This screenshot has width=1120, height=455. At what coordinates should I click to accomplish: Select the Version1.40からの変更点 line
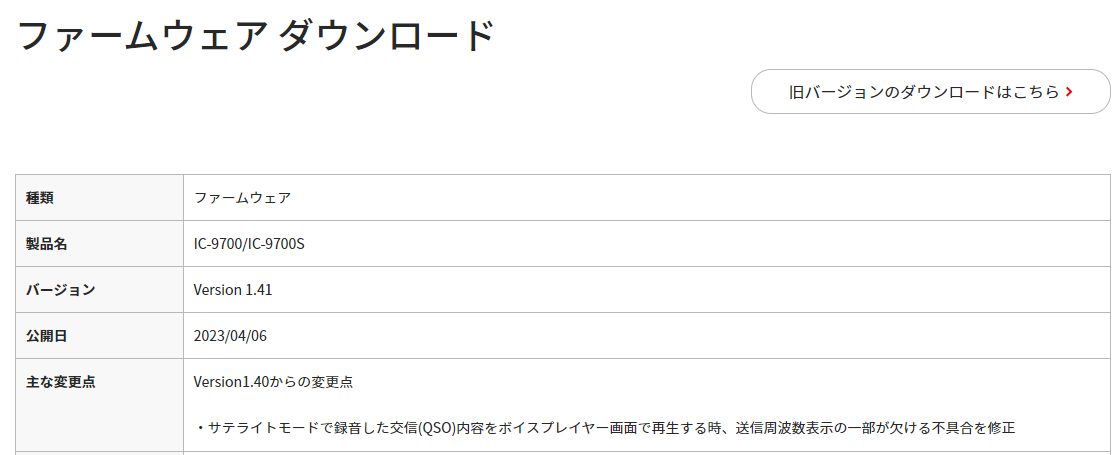tap(274, 381)
